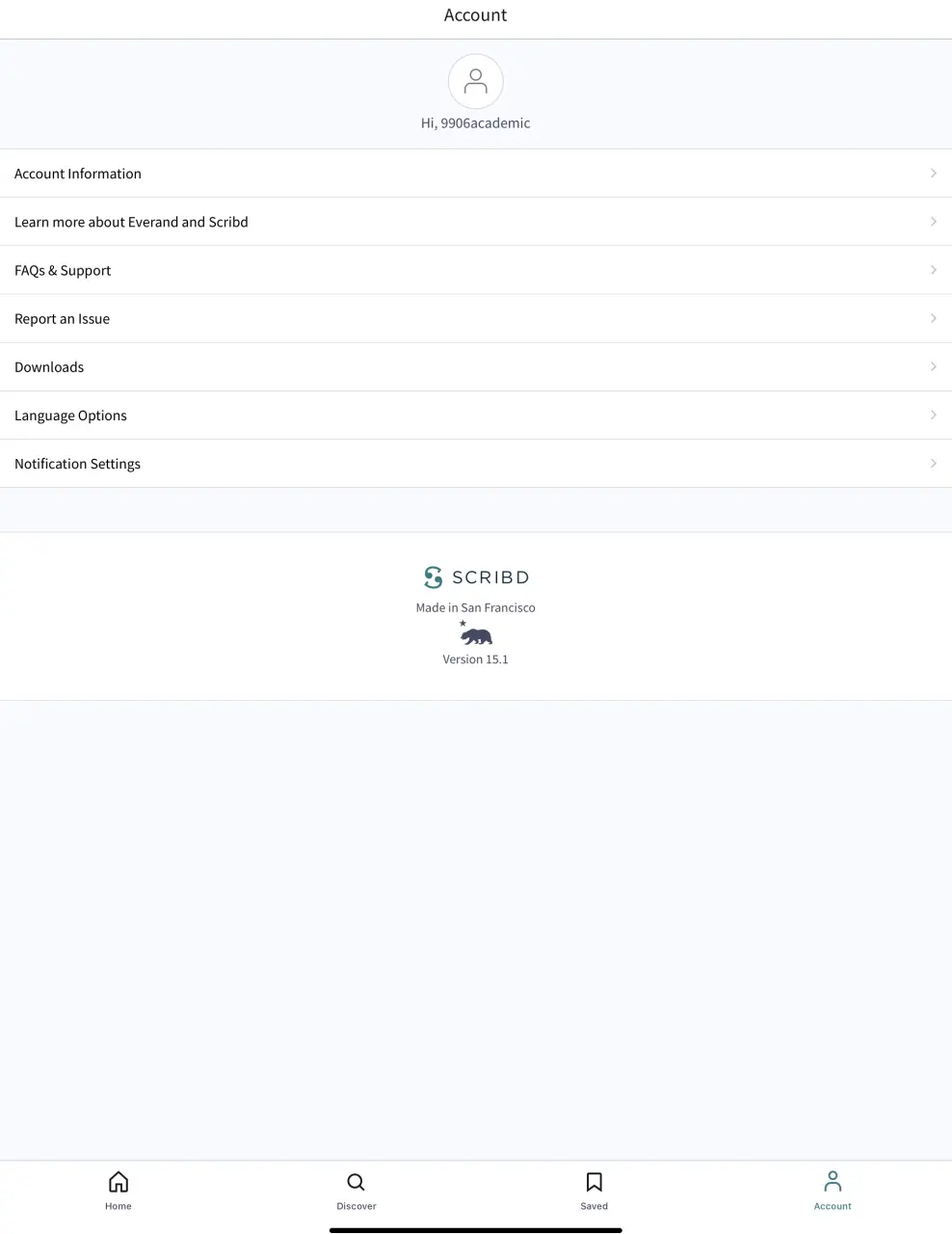Screen dimensions: 952x1234
Task: Open FAQs & Support
Action: (476, 270)
